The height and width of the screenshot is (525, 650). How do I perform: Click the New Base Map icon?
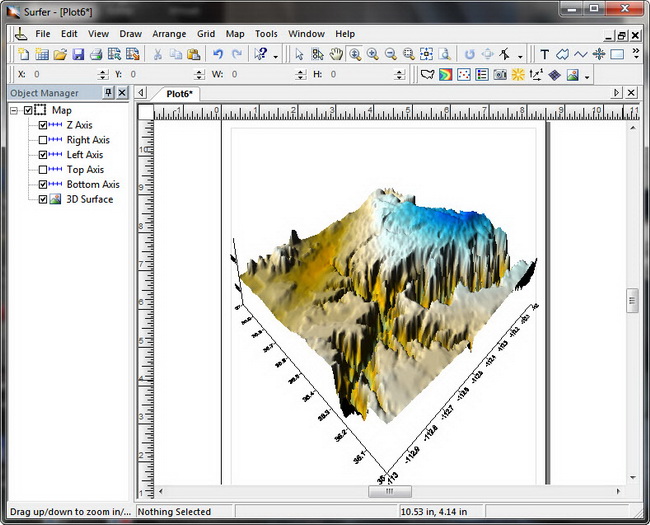click(428, 75)
